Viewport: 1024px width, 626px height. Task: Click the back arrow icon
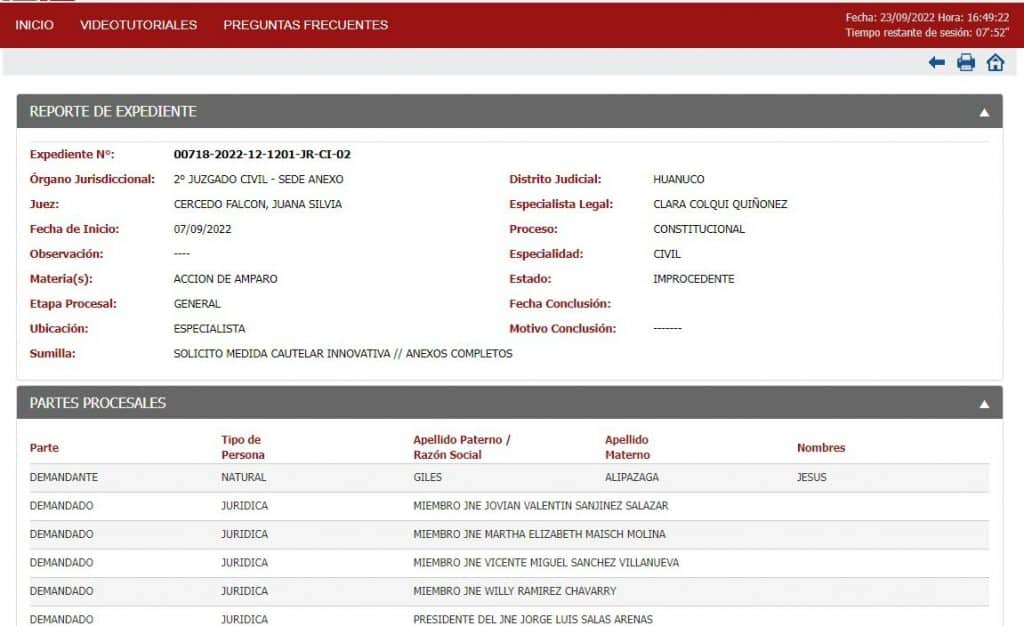coord(936,63)
